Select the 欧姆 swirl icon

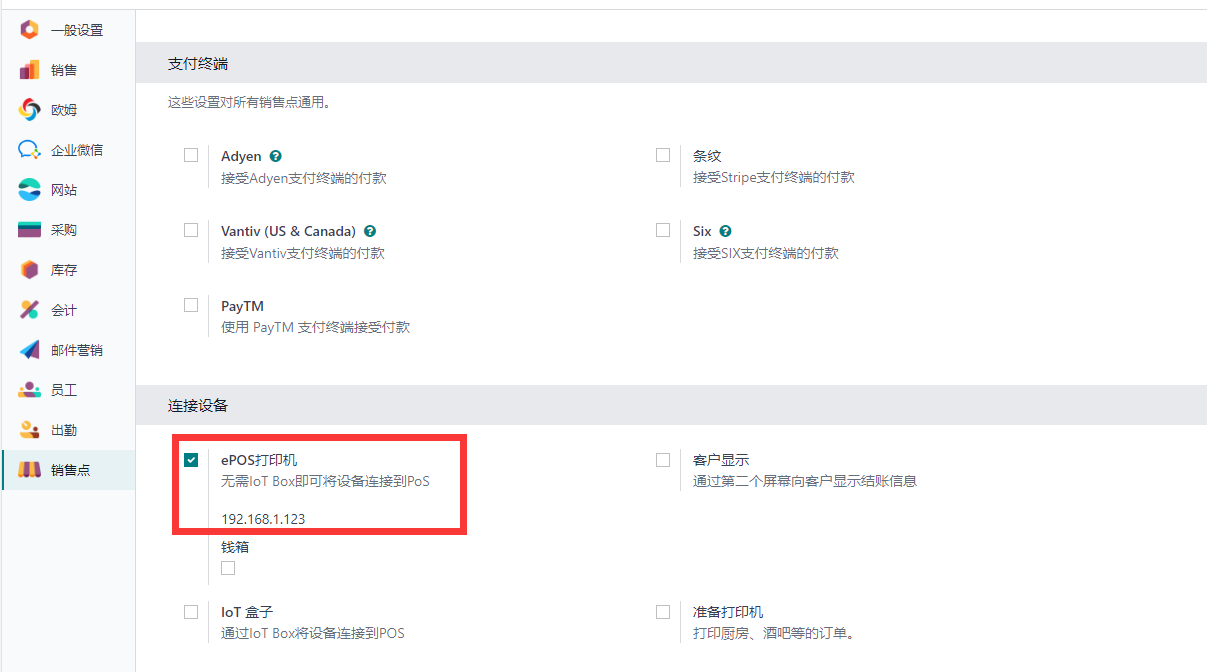pyautogui.click(x=29, y=110)
